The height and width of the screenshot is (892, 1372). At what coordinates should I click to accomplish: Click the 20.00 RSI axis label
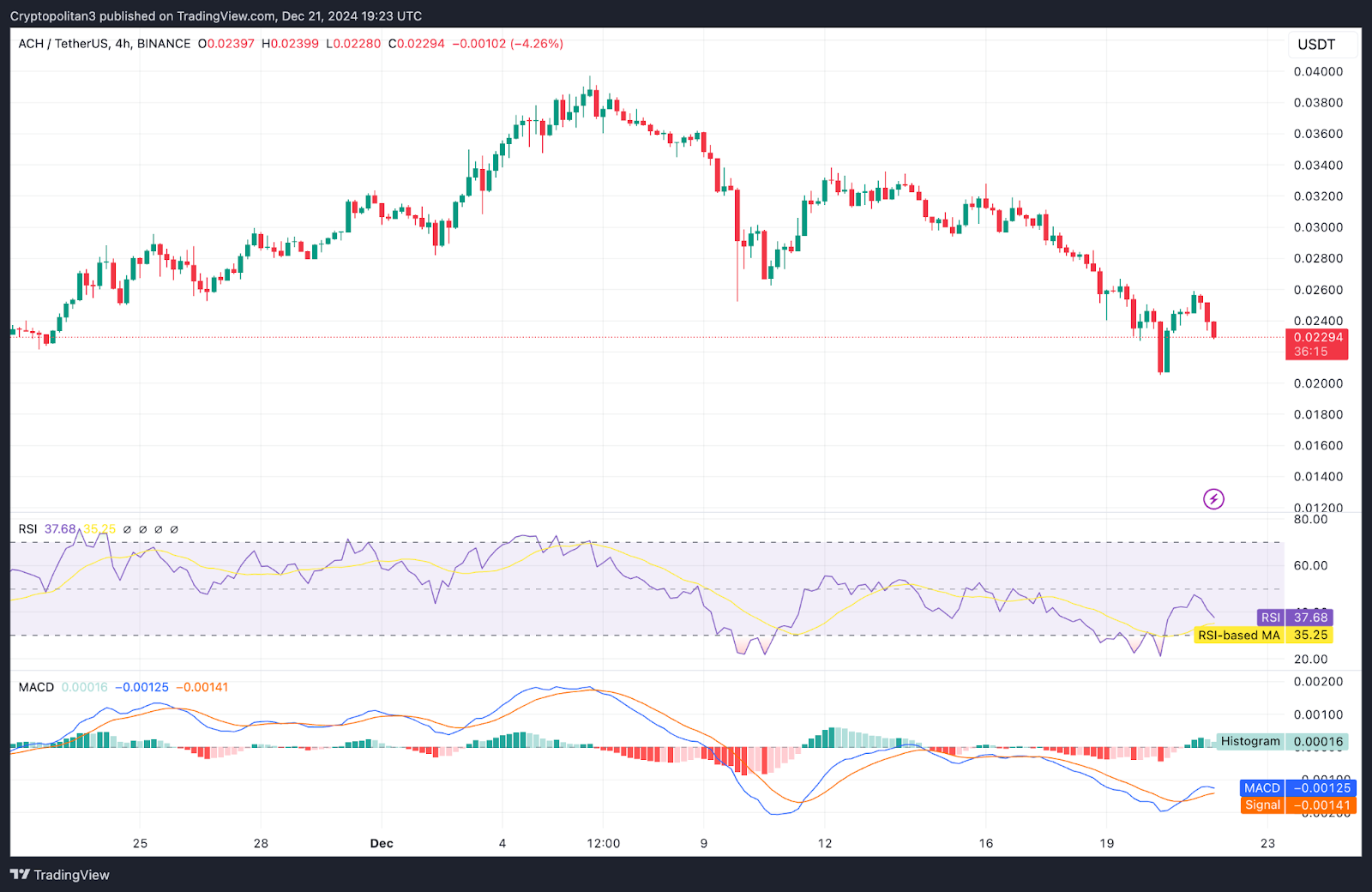click(1310, 660)
